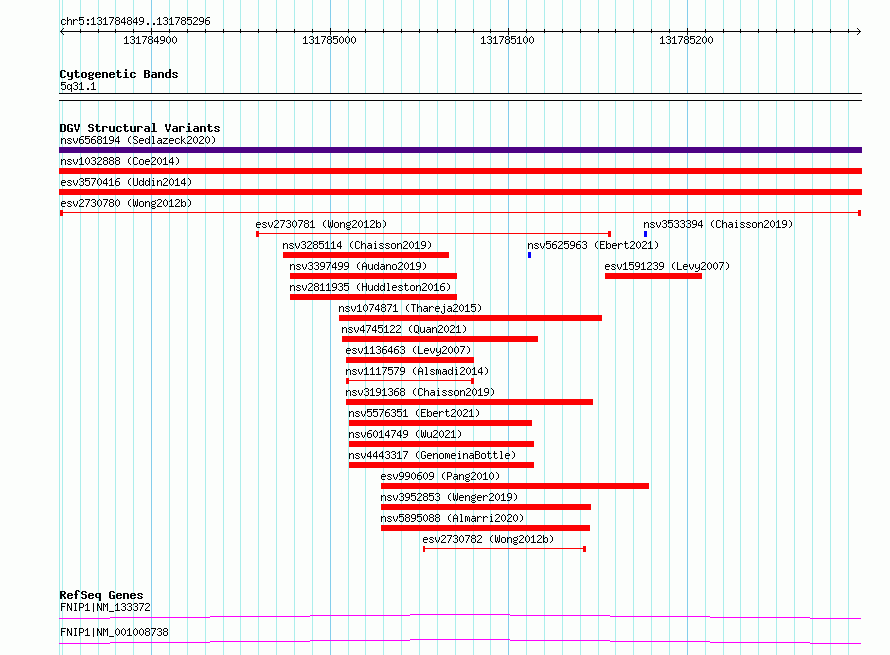Image resolution: width=890 pixels, height=655 pixels.
Task: Select the 5q31.1 band label
Action: [78, 86]
